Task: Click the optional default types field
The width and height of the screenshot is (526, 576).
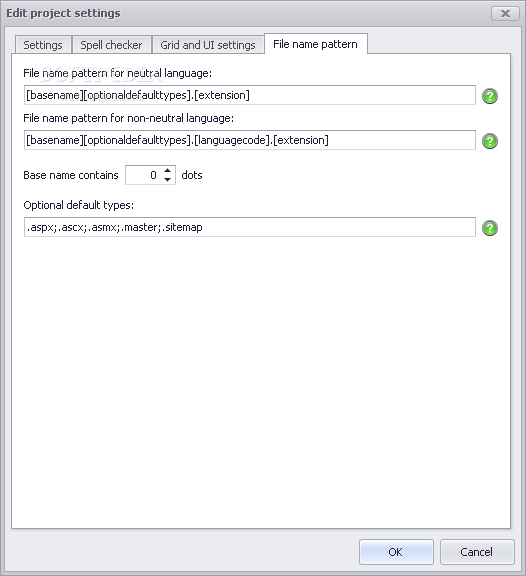Action: 250,227
